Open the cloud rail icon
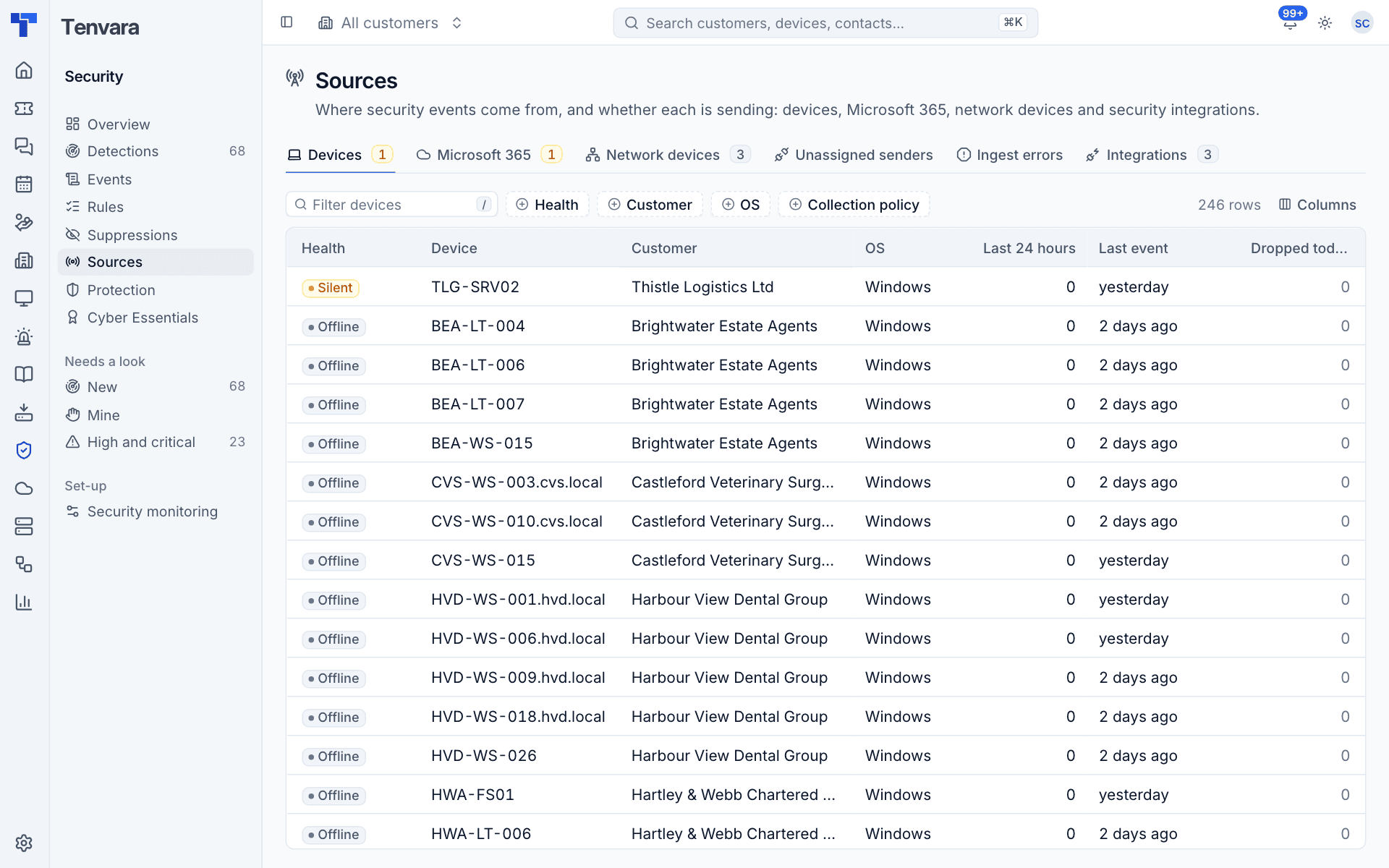 [24, 488]
